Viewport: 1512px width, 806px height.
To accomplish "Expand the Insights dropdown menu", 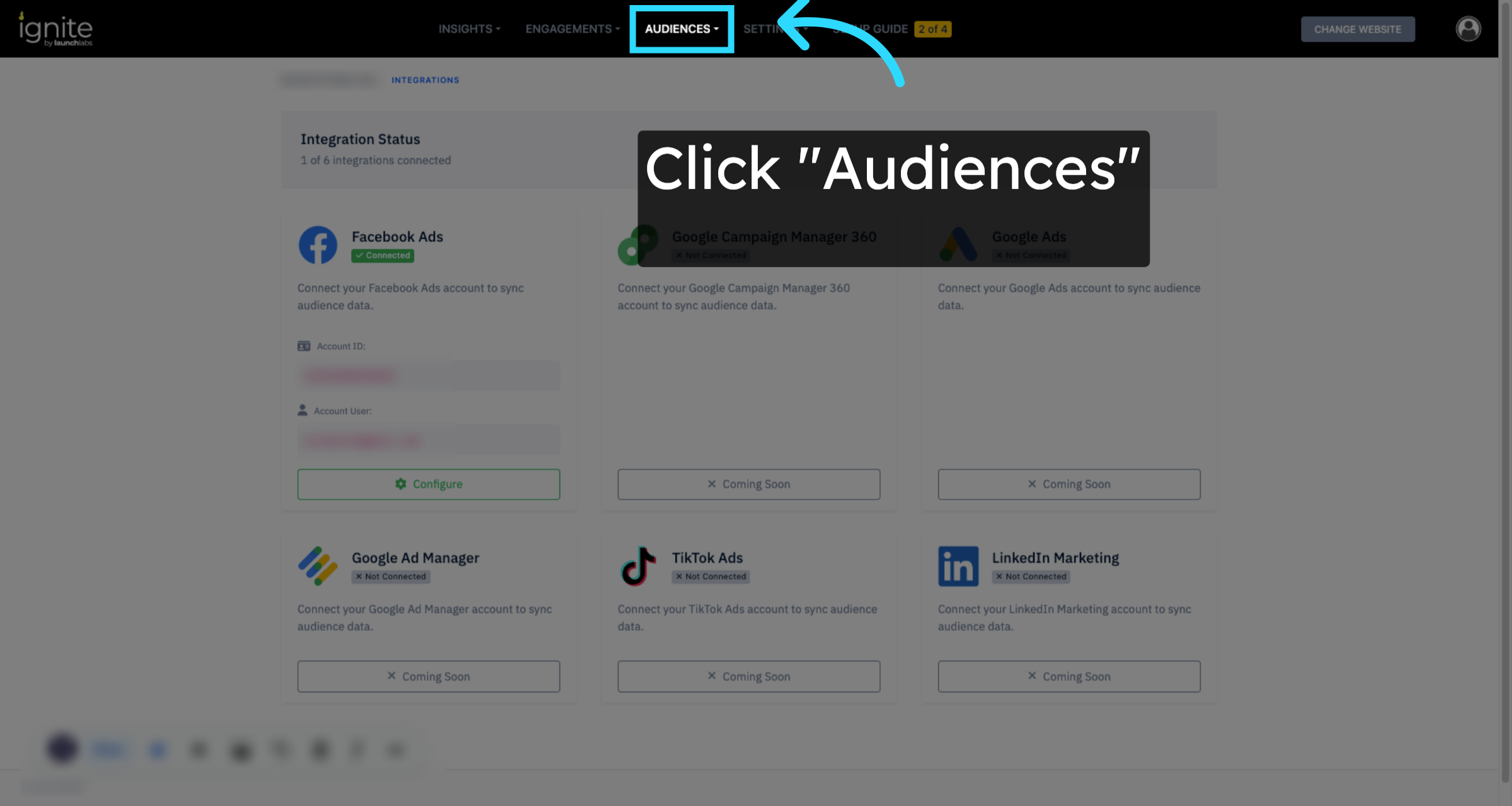I will pyautogui.click(x=469, y=29).
